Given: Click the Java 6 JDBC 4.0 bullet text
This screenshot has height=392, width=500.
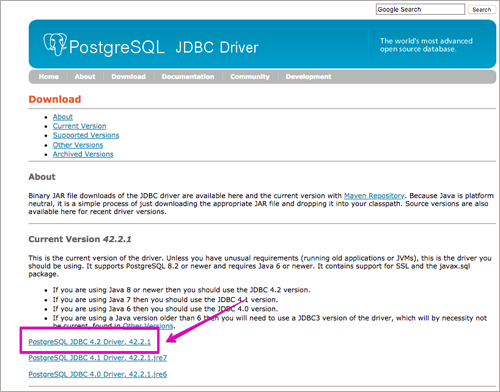Looking at the screenshot, I should coord(165,309).
